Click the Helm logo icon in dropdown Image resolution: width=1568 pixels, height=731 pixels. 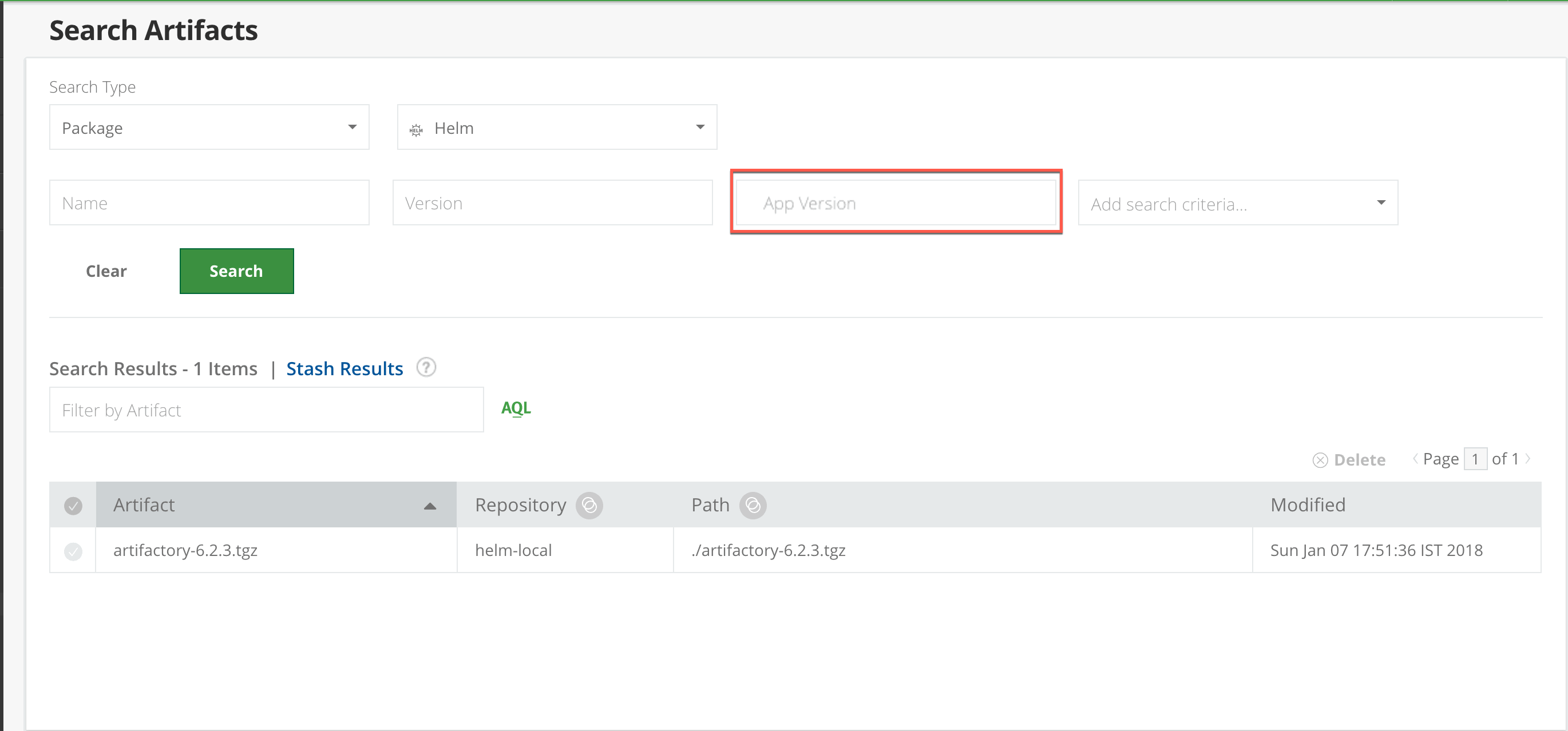coord(417,129)
